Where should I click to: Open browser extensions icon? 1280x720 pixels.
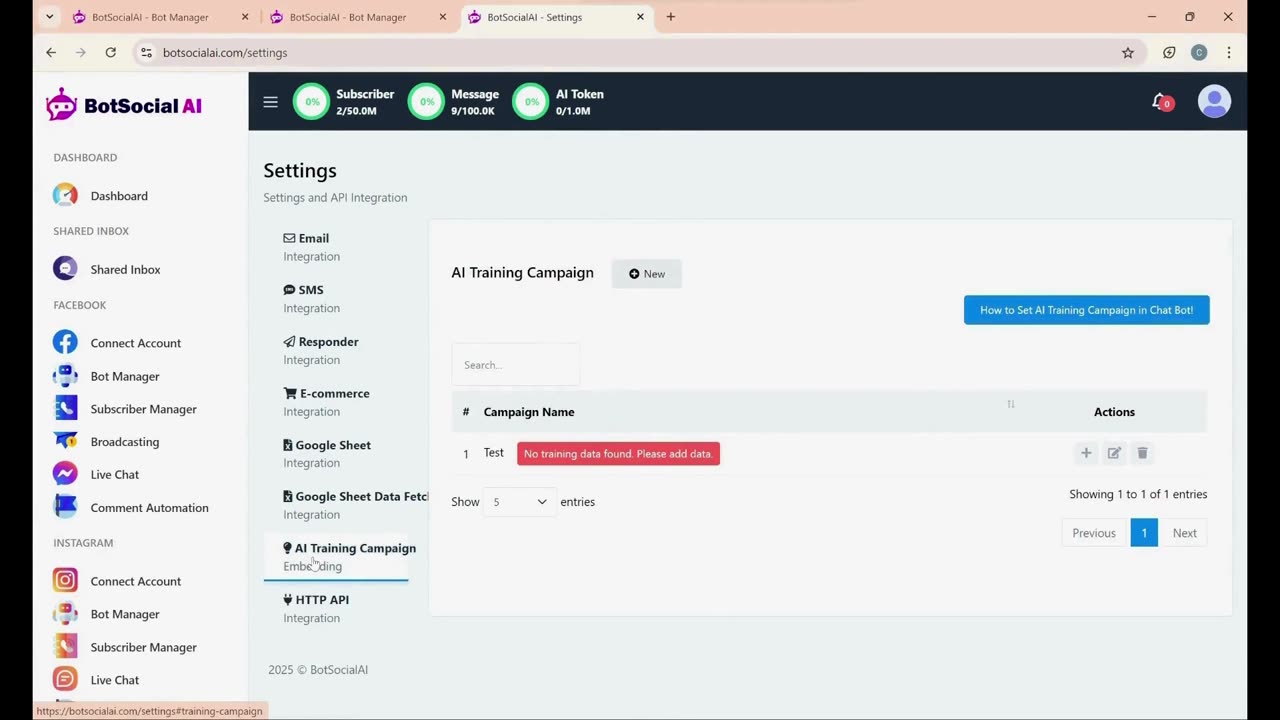(1169, 52)
